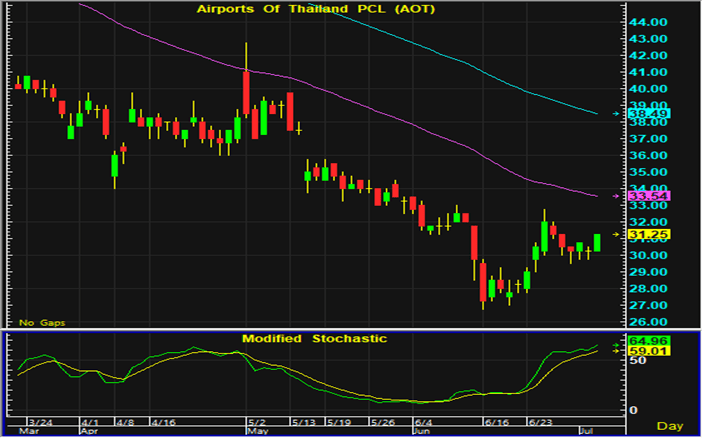The width and height of the screenshot is (703, 438).
Task: Click the Apr month label
Action: (89, 432)
